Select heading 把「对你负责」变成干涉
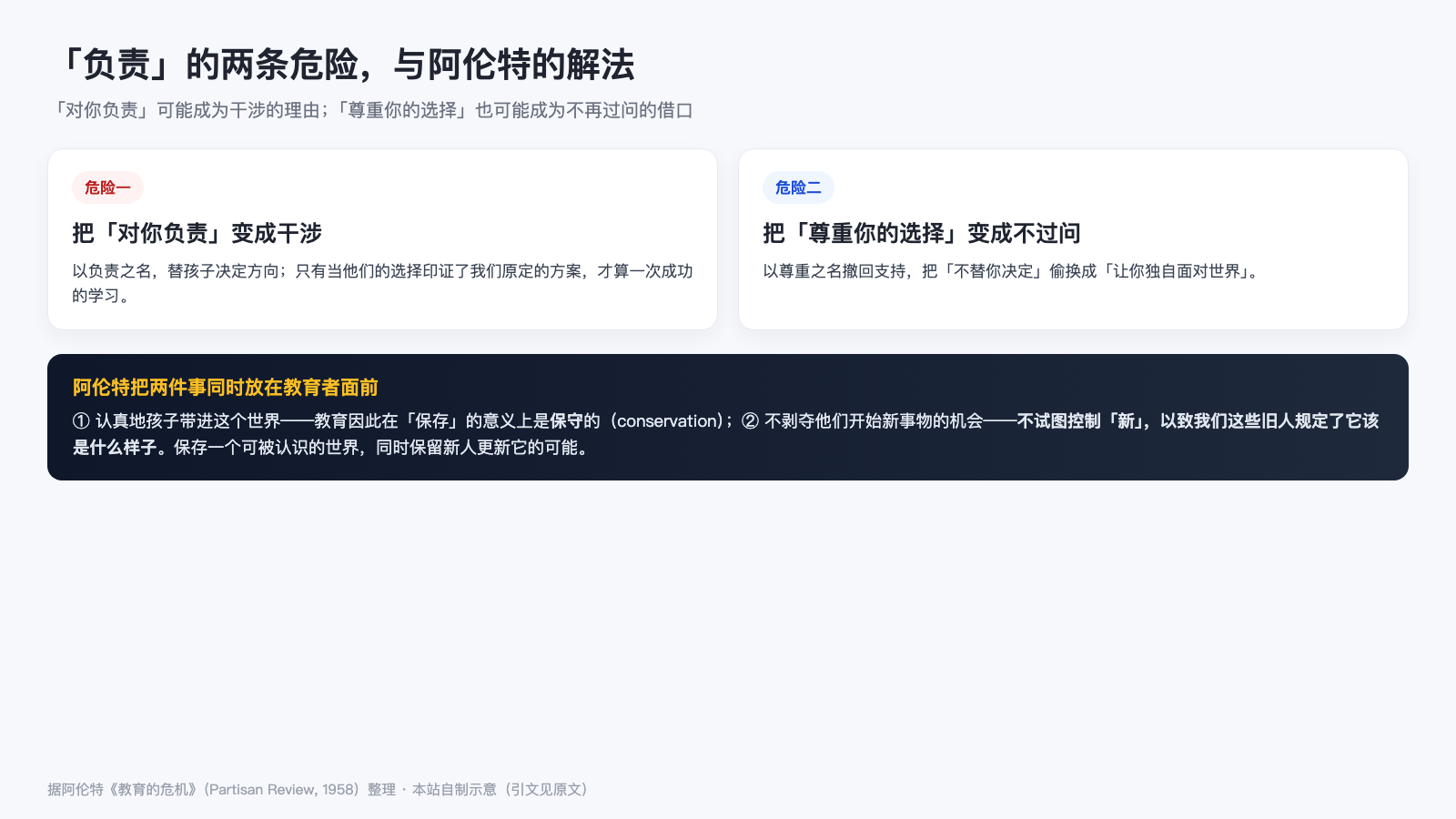Viewport: 1456px width, 819px height. point(197,233)
